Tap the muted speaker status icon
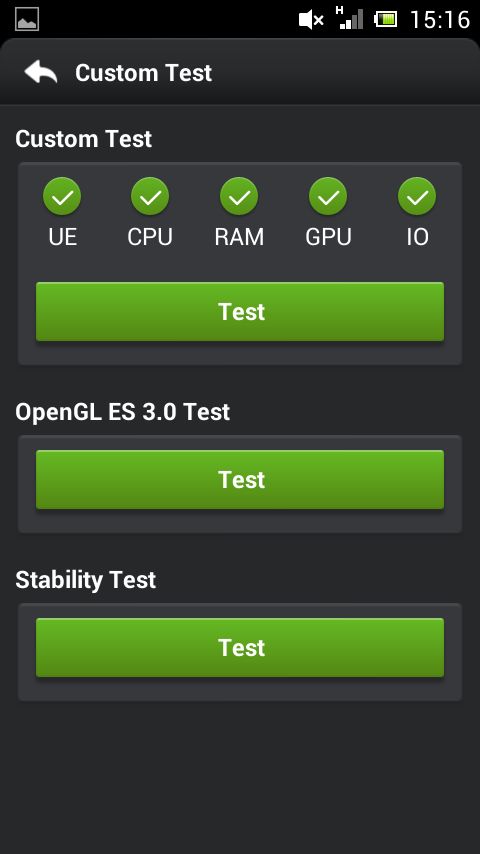Screen dimensions: 480x854 311,20
